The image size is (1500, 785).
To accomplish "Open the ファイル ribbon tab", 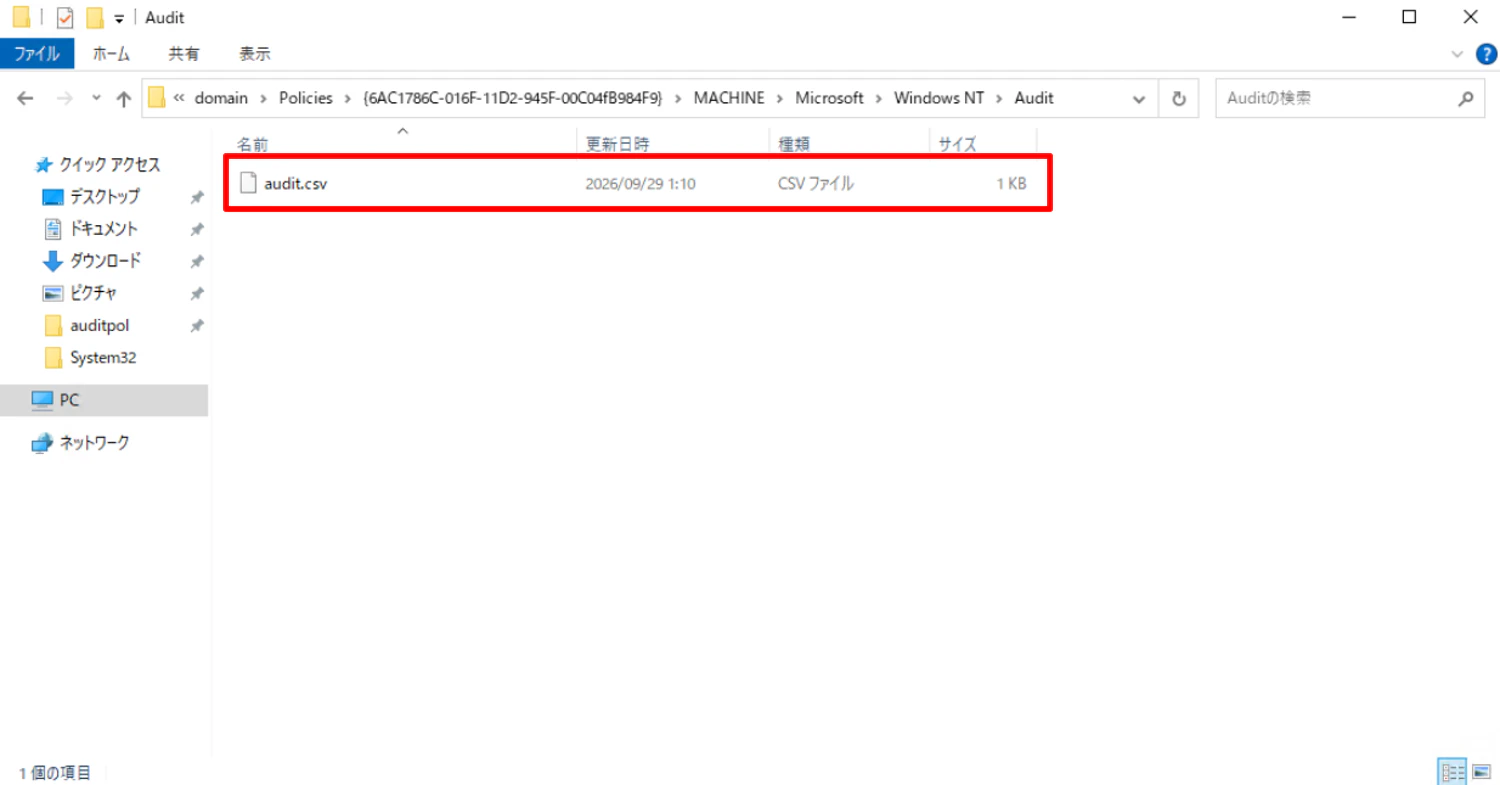I will click(36, 53).
